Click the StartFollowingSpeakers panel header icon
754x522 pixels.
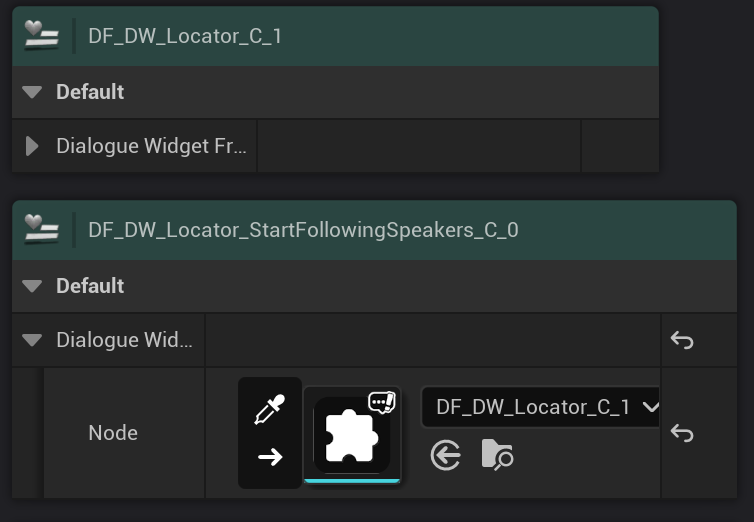43,230
